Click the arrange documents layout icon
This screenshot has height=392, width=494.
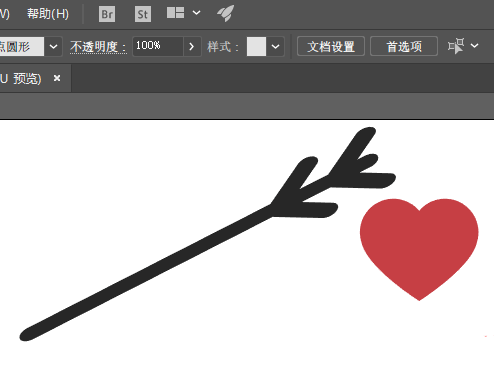175,13
